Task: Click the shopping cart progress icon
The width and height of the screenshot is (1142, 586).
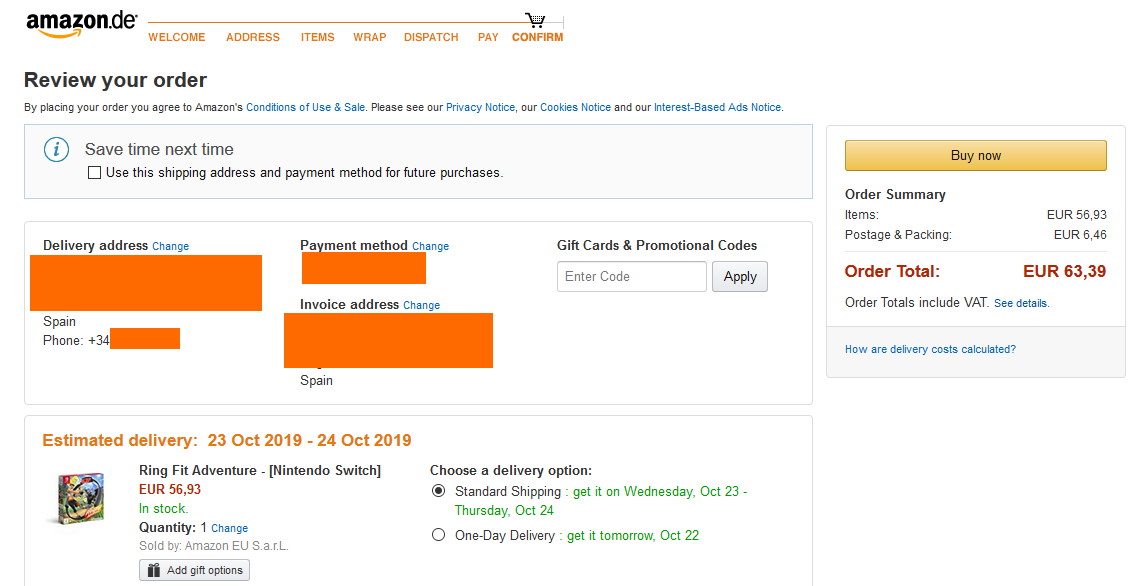Action: coord(535,20)
